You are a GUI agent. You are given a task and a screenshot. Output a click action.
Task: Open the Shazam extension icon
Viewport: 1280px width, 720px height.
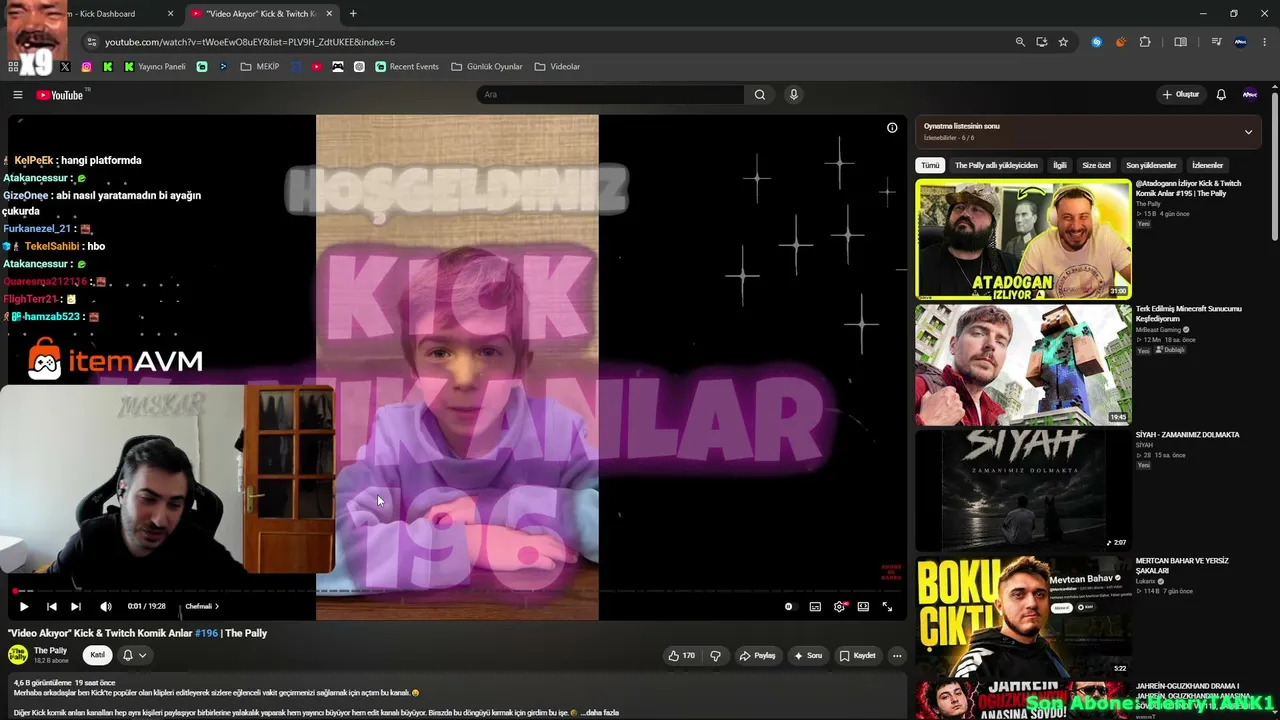(1097, 42)
